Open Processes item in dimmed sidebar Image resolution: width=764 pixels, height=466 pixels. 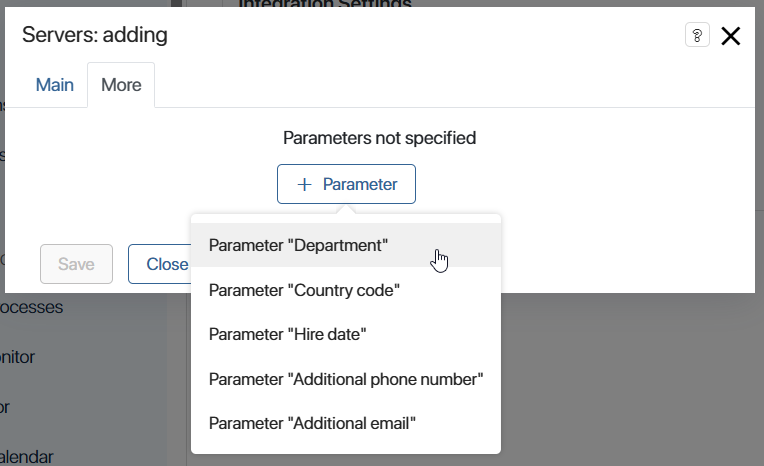pyautogui.click(x=31, y=308)
